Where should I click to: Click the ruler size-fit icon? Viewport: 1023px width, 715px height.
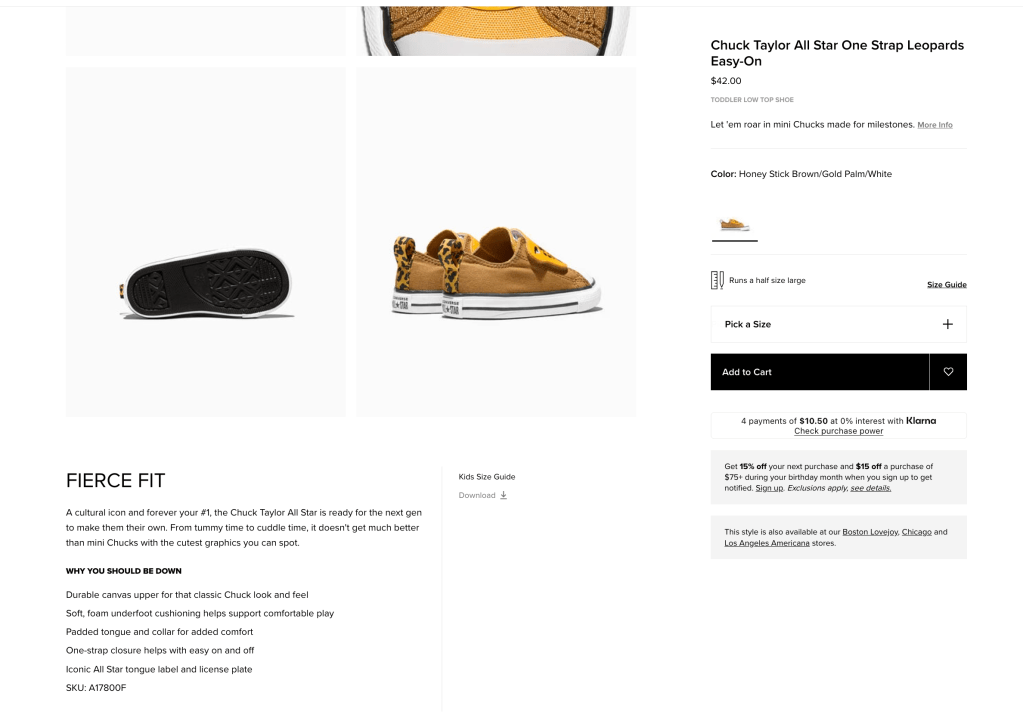(x=717, y=280)
